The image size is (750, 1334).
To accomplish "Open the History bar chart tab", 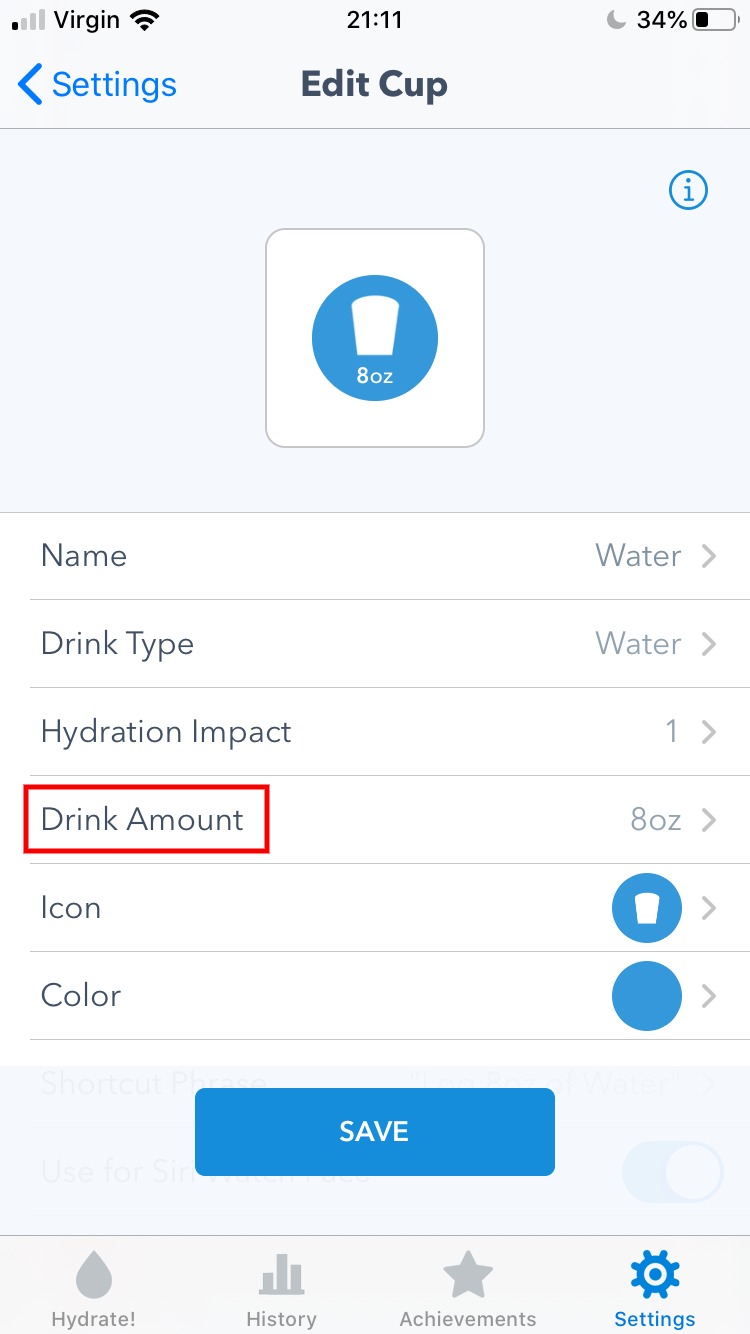I will 281,1288.
